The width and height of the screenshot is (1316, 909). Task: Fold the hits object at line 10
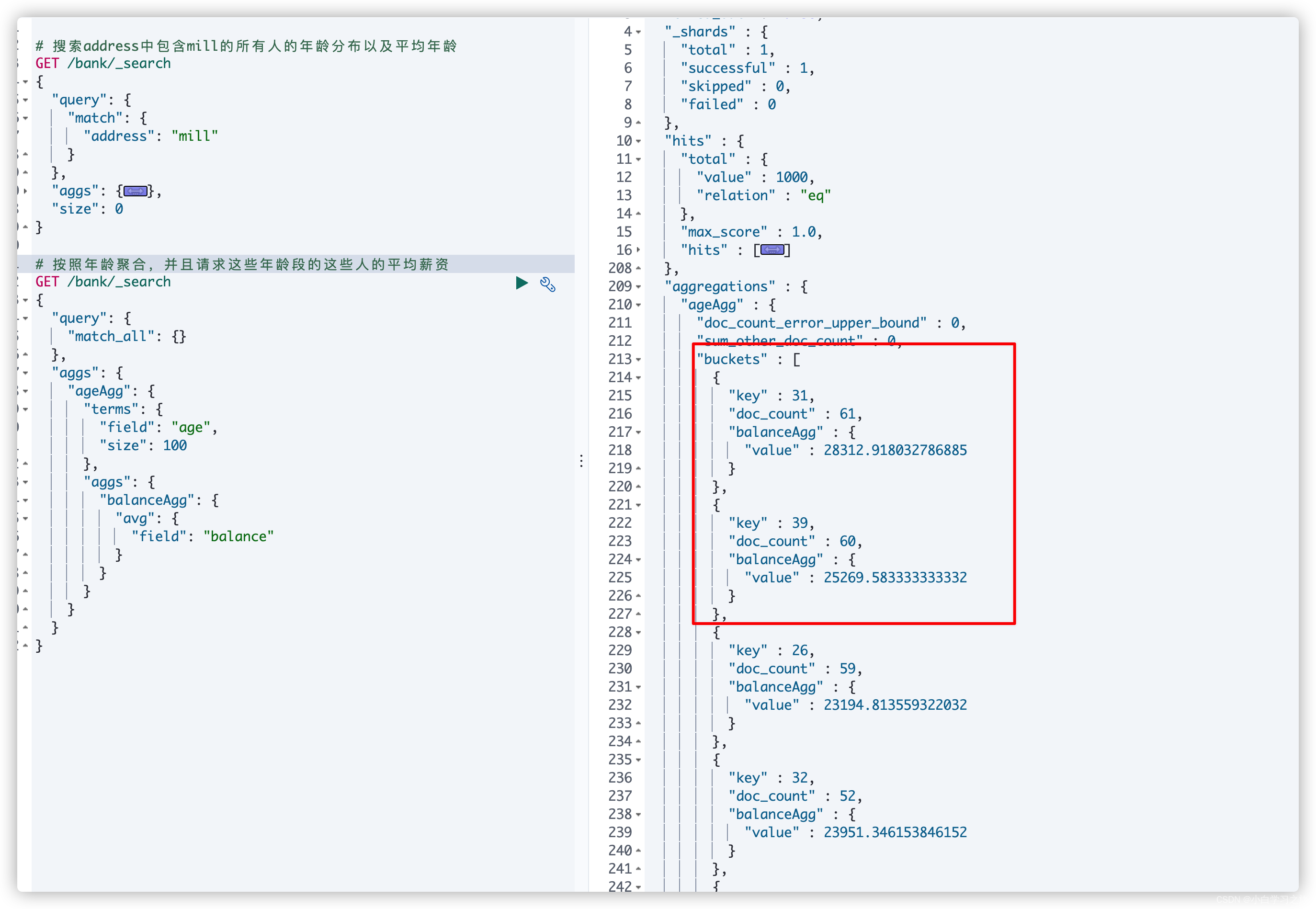point(638,141)
